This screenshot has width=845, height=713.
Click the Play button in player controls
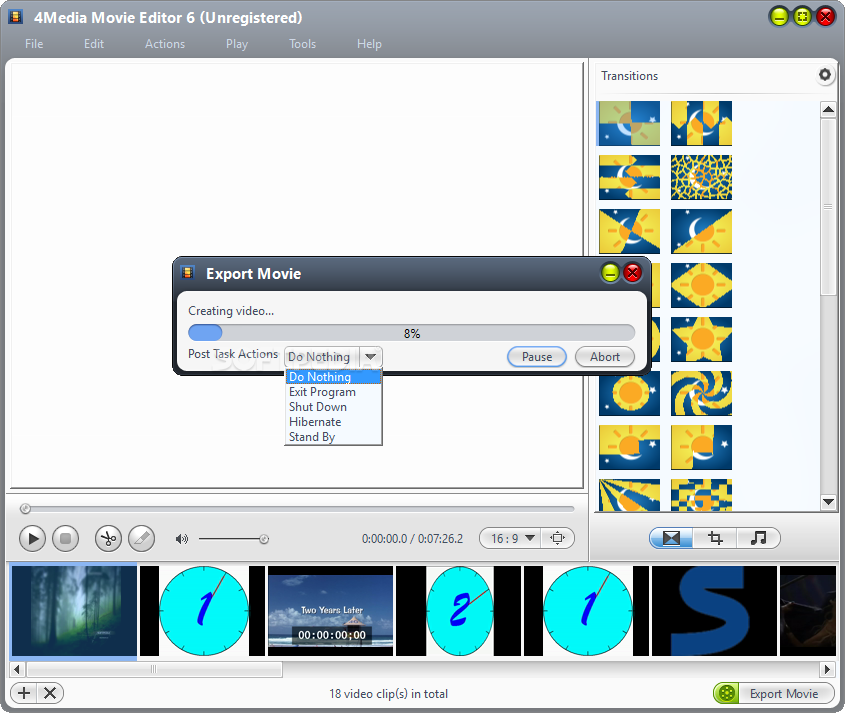(32, 538)
